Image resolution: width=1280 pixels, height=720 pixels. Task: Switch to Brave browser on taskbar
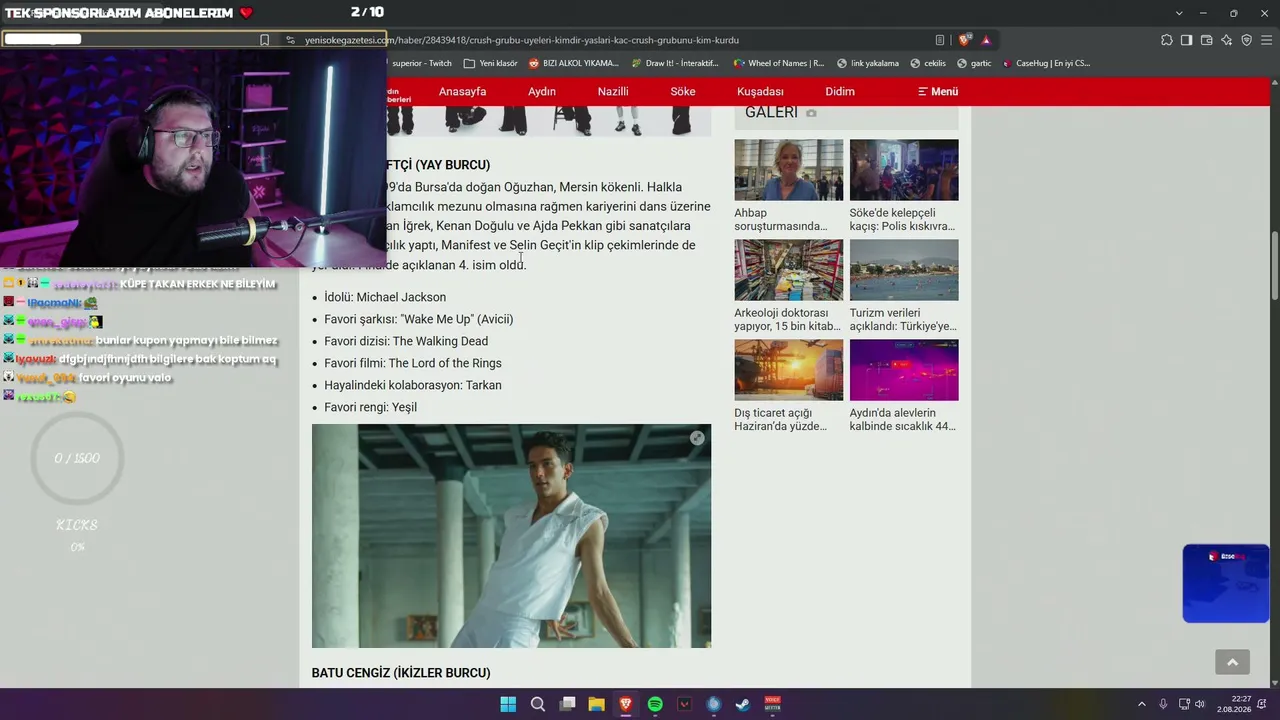pyautogui.click(x=625, y=704)
